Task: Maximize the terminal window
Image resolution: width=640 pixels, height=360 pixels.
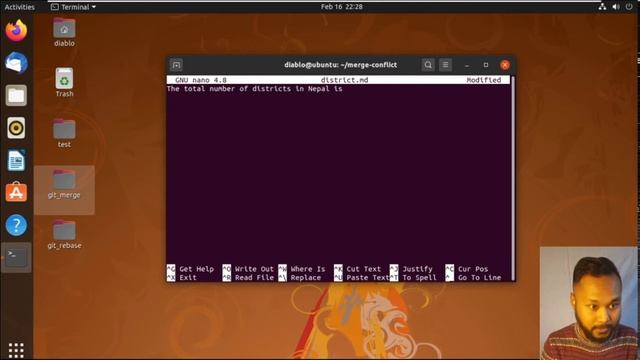Action: (x=486, y=65)
